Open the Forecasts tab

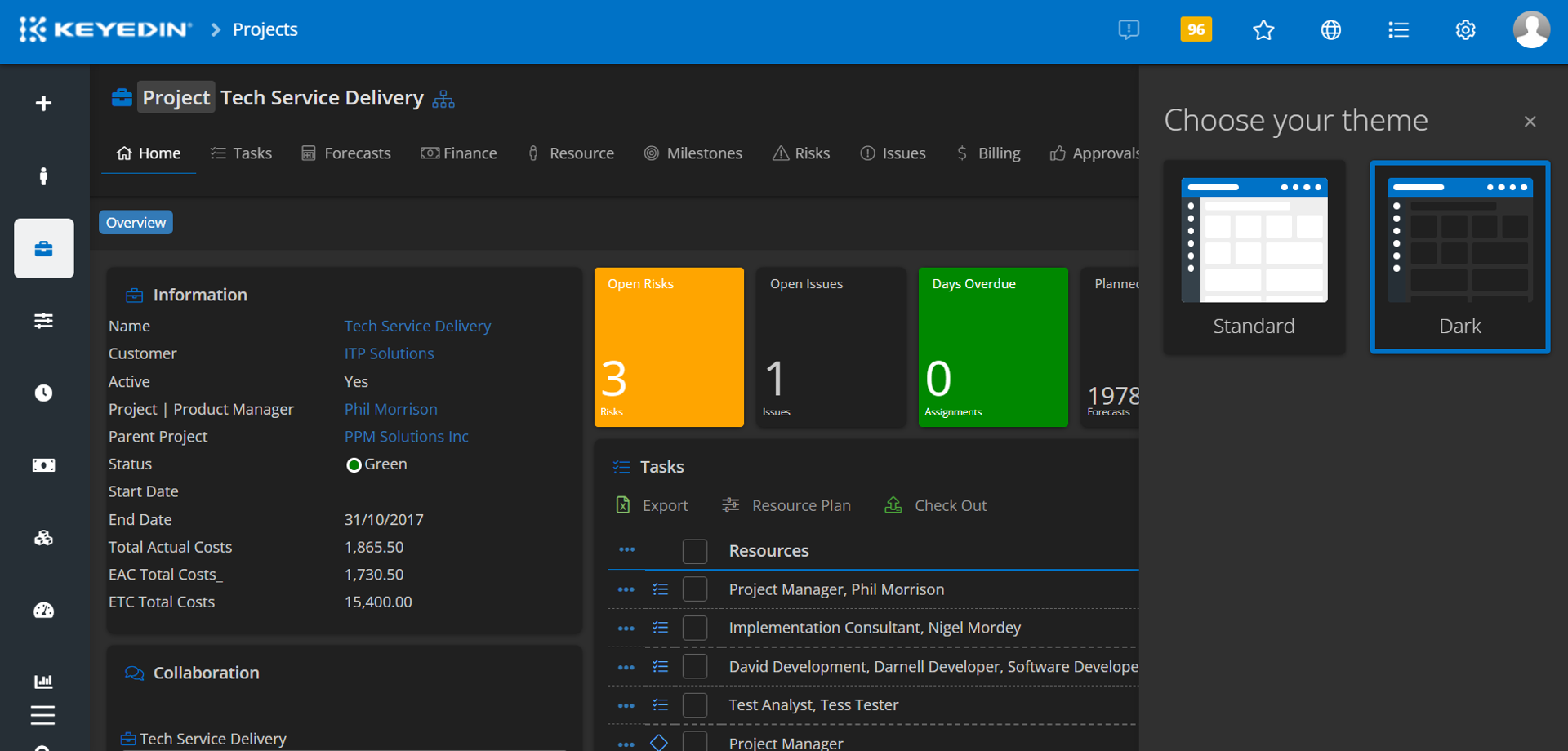click(346, 153)
